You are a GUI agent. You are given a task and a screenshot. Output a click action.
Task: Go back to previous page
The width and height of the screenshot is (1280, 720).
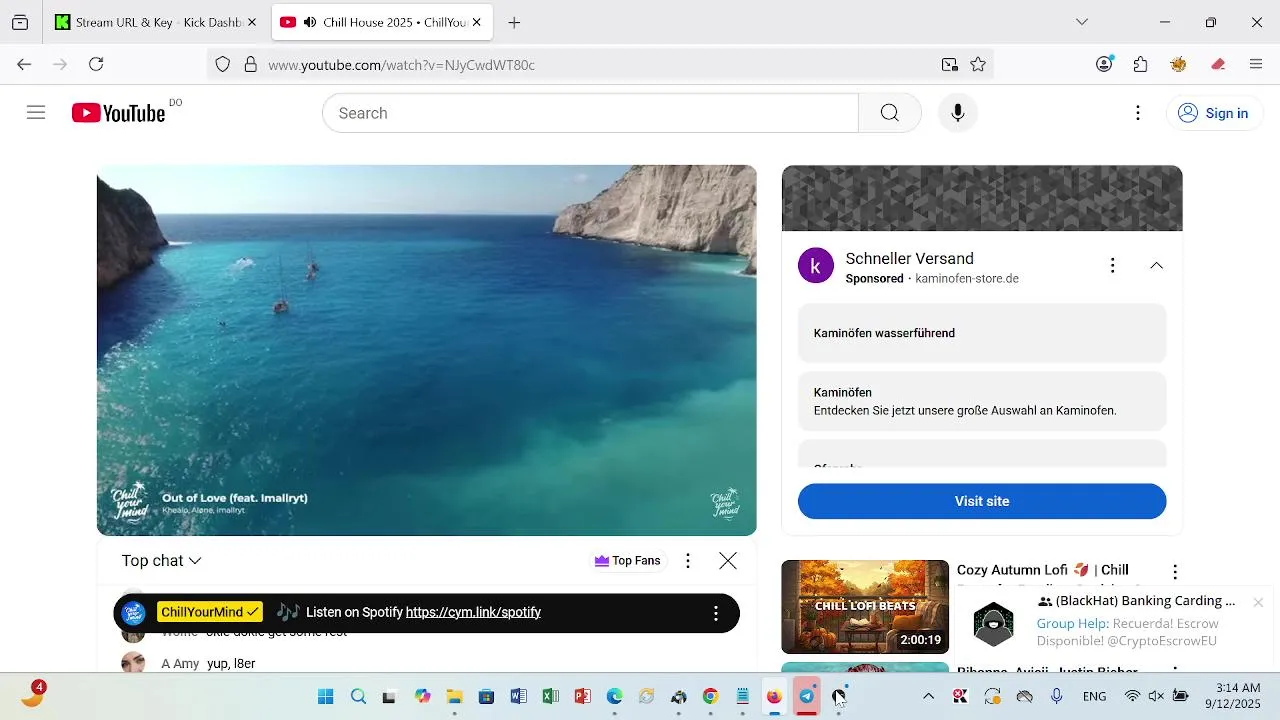click(24, 64)
